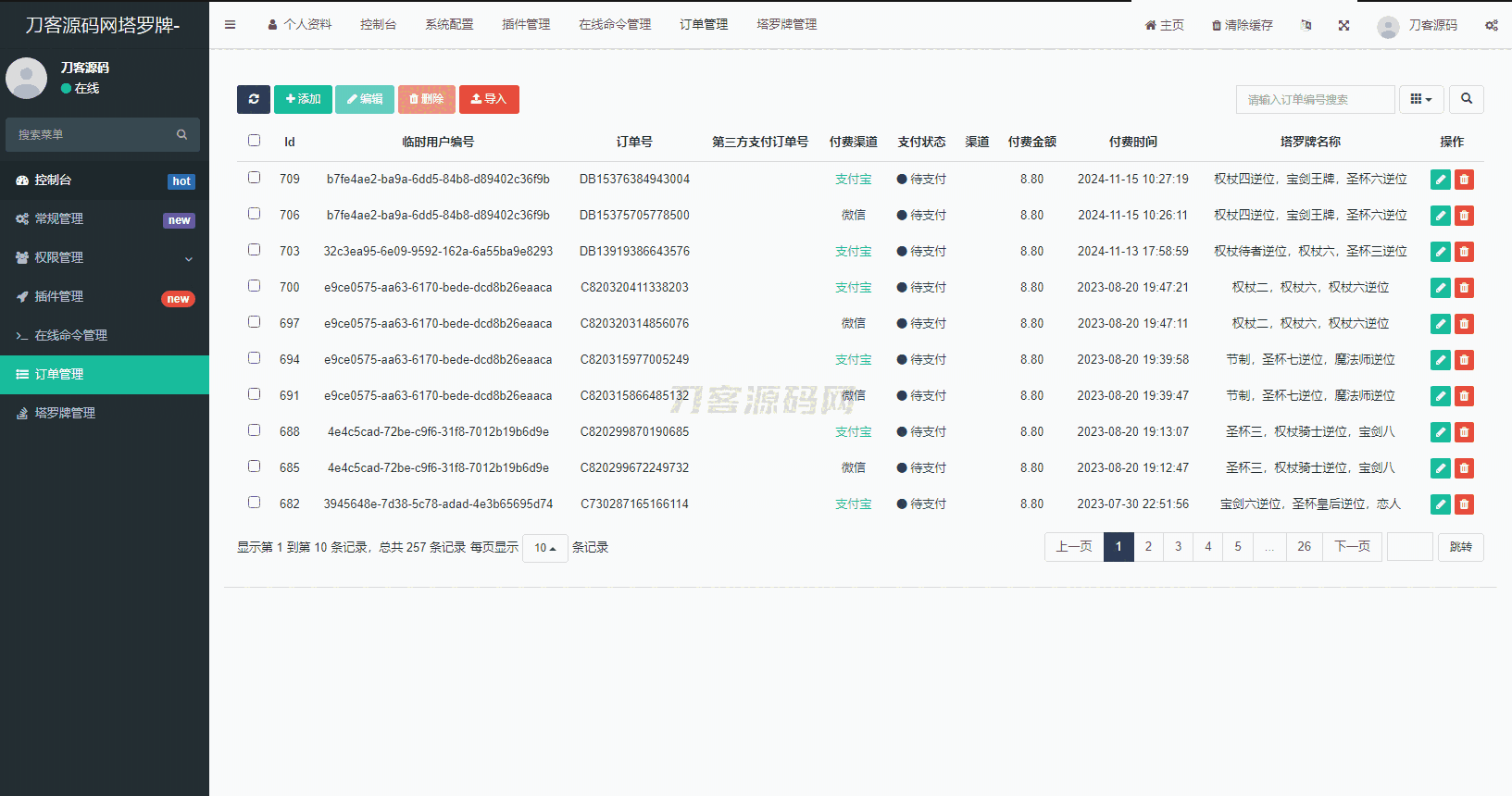Click the language translate icon in header
The height and width of the screenshot is (796, 1512).
(1306, 25)
